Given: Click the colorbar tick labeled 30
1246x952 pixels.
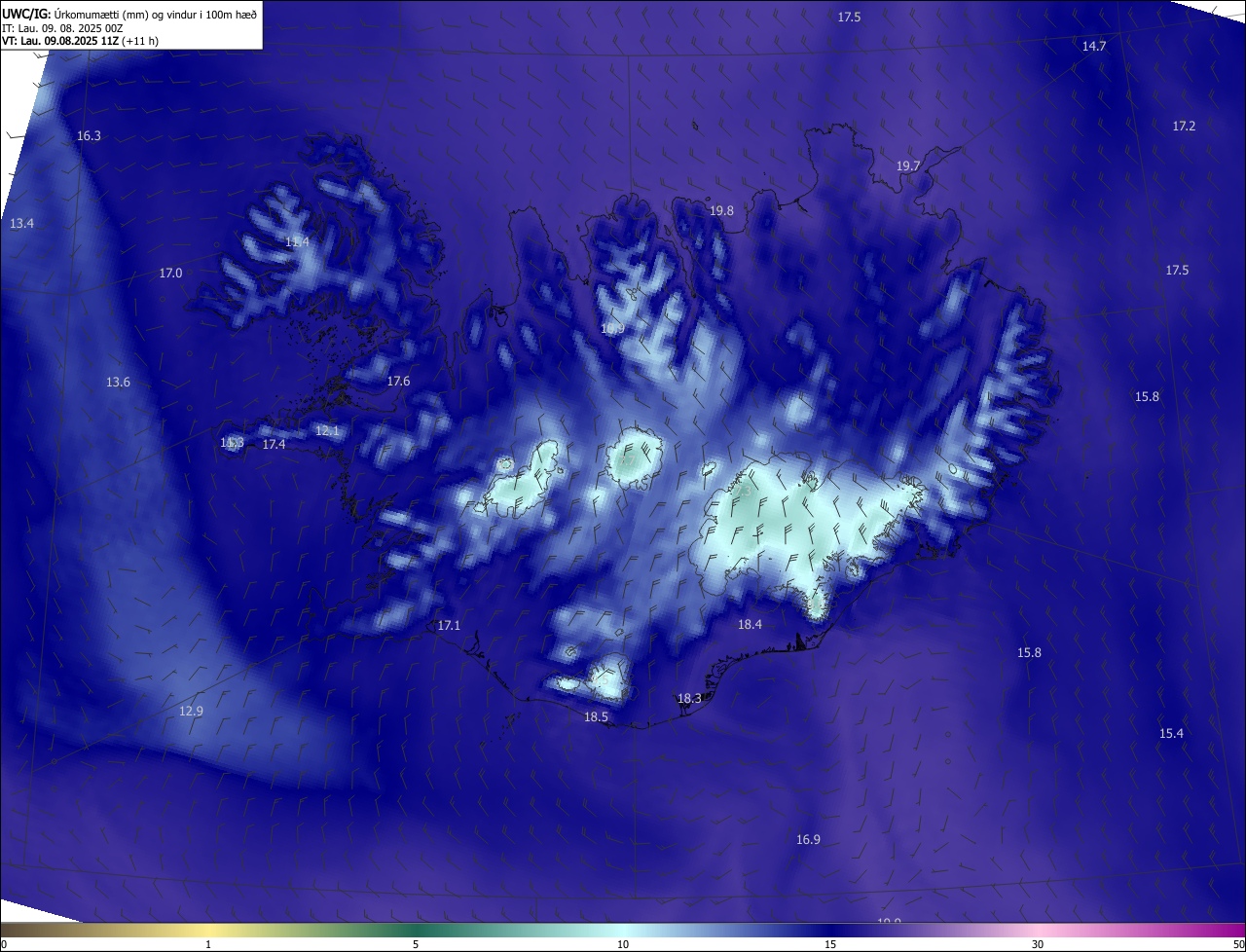Looking at the screenshot, I should click(1038, 944).
